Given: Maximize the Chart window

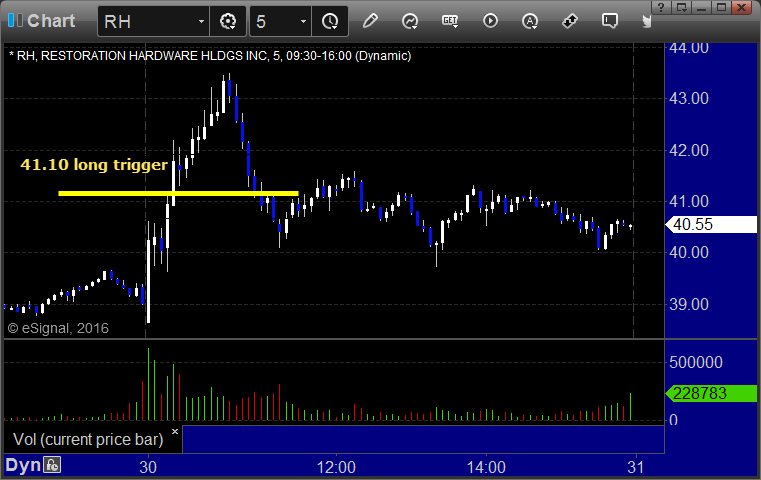Looking at the screenshot, I should click(722, 7).
